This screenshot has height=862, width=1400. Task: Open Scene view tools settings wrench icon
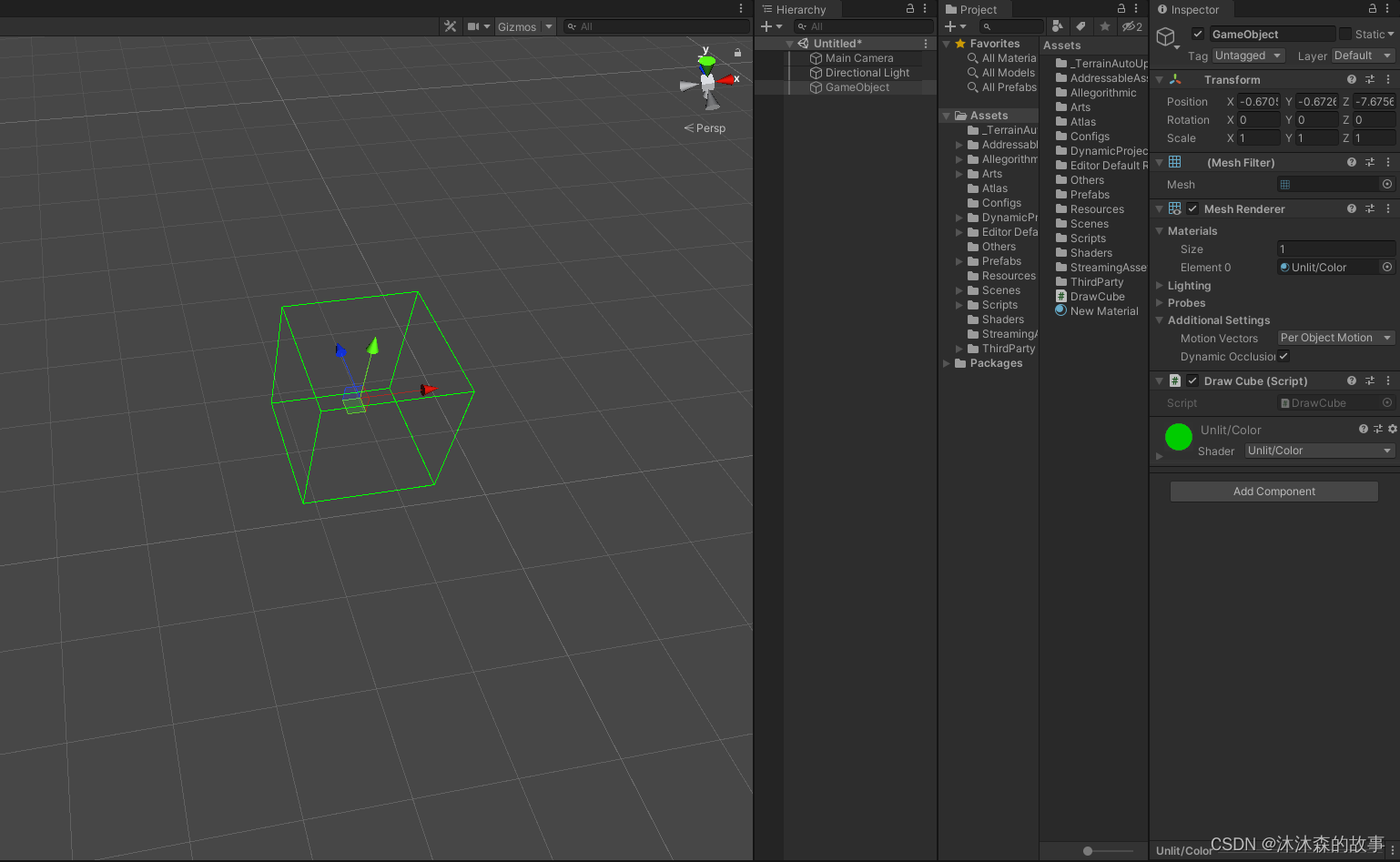tap(450, 26)
